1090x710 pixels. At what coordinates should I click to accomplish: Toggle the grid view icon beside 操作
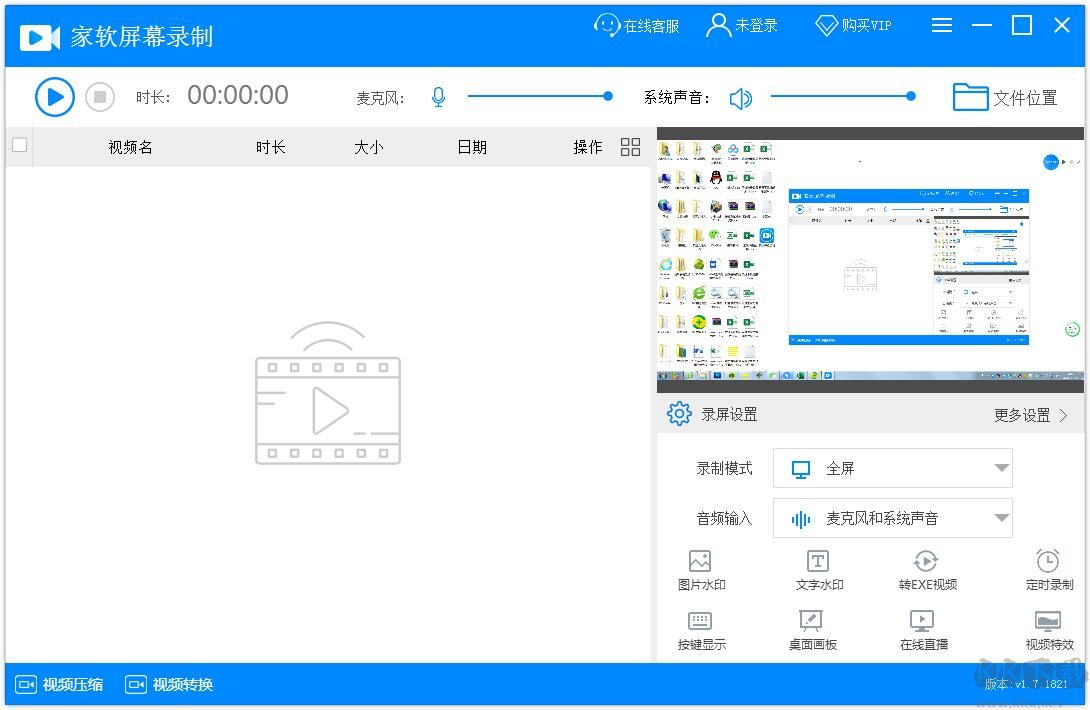click(630, 146)
